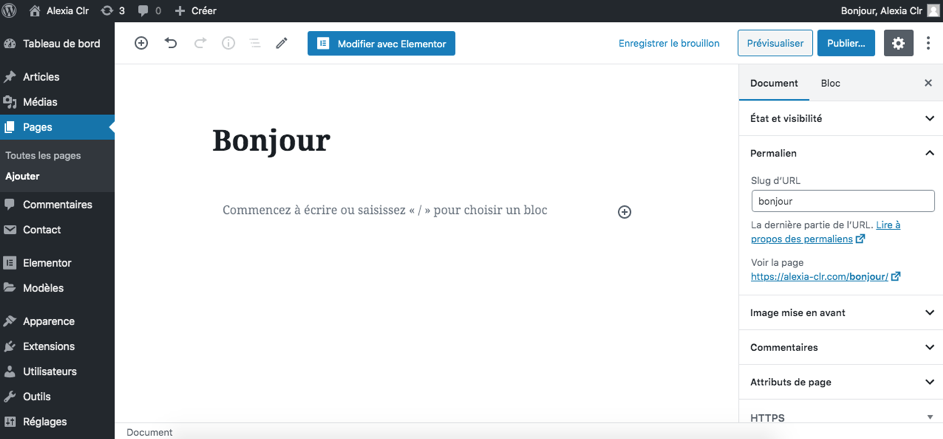The width and height of the screenshot is (943, 439).
Task: Open the WordPress logo menu
Action: click(x=9, y=10)
